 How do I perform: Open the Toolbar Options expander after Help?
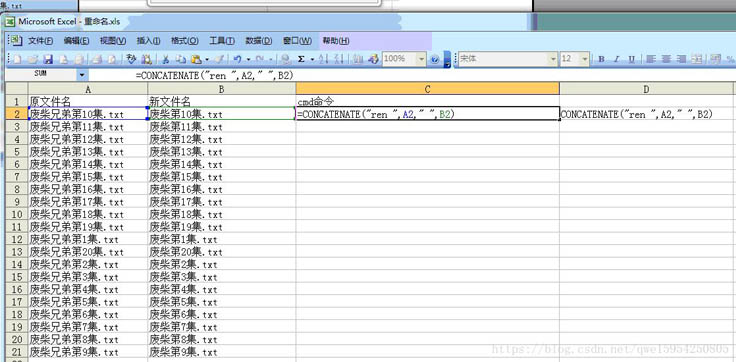click(447, 59)
